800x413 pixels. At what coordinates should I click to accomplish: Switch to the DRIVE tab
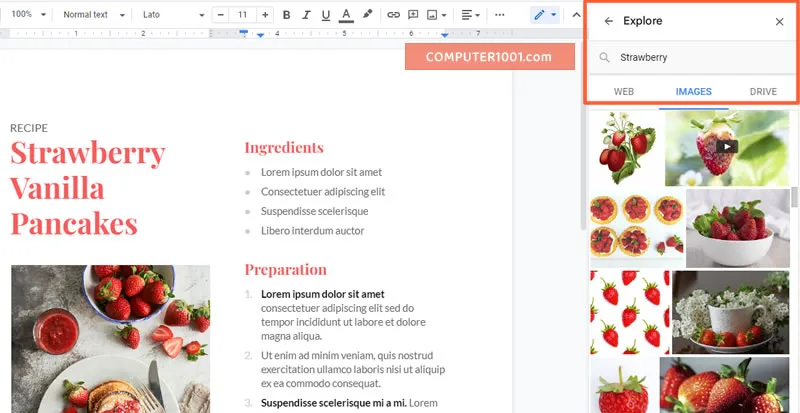pyautogui.click(x=763, y=92)
